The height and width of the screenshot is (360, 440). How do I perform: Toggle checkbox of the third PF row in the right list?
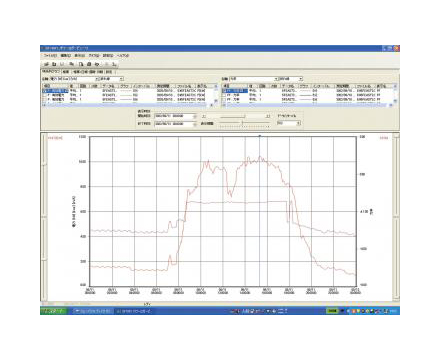[x=224, y=99]
